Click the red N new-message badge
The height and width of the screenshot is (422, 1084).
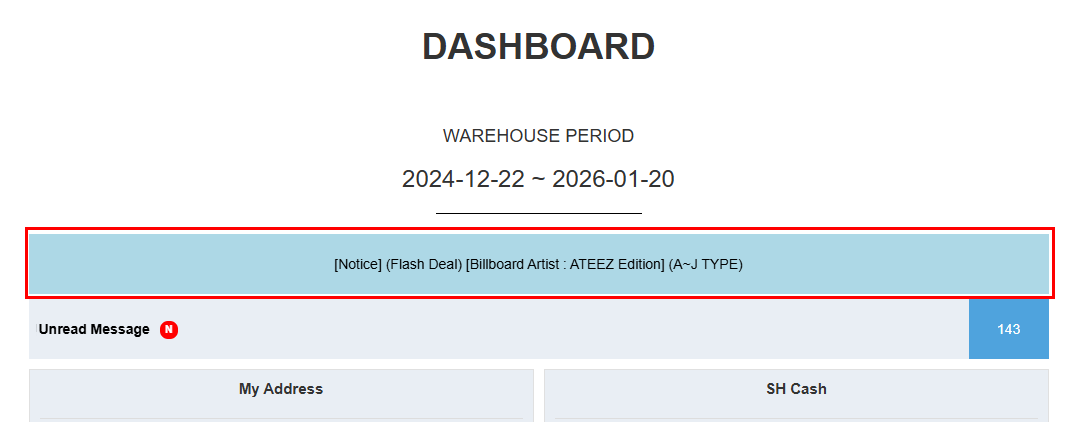point(169,329)
